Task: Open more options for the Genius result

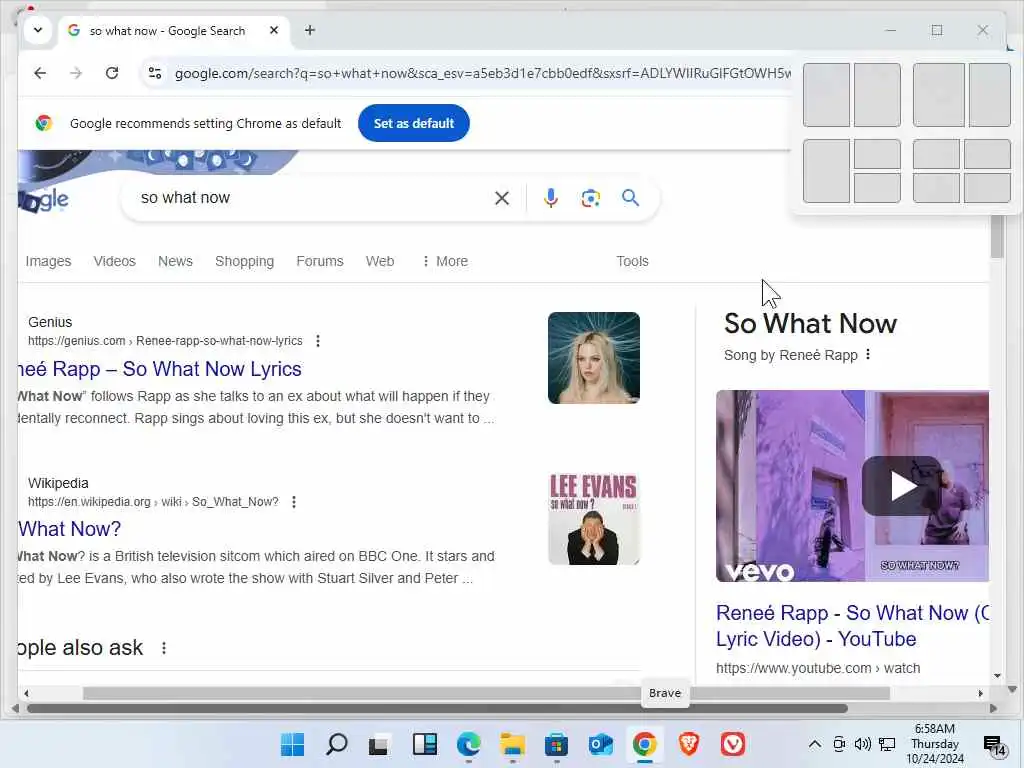Action: coord(318,341)
